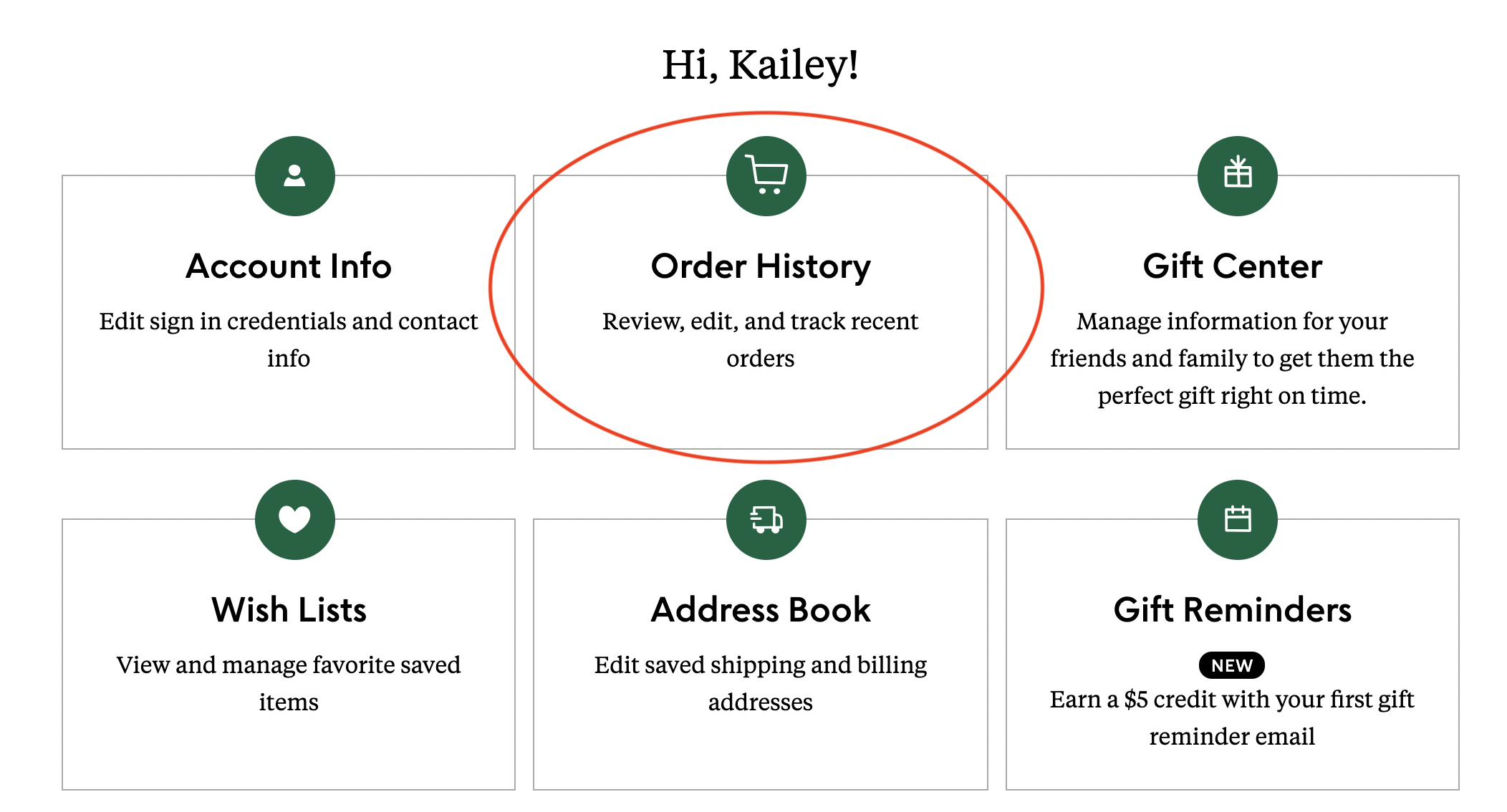Image resolution: width=1507 pixels, height=812 pixels.
Task: Click 'Review, edit, and track recent orders' text
Action: (x=761, y=339)
